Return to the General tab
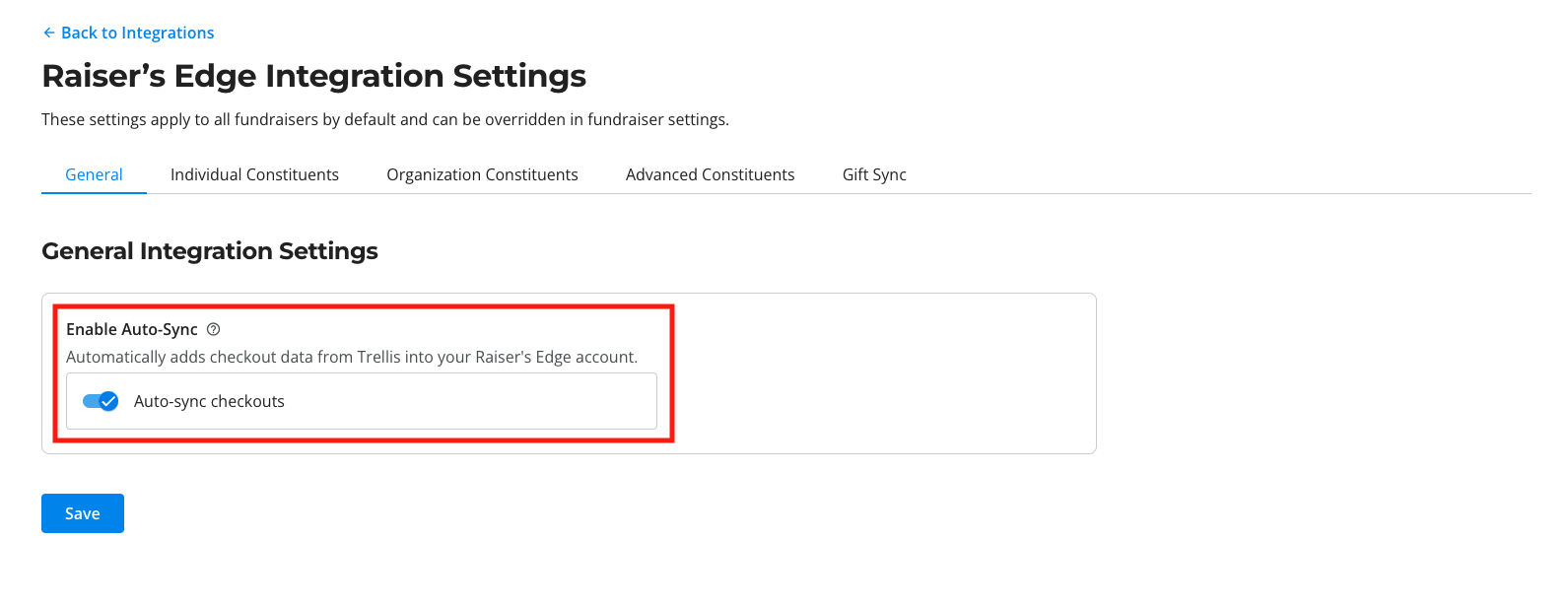This screenshot has width=1568, height=606. [94, 173]
